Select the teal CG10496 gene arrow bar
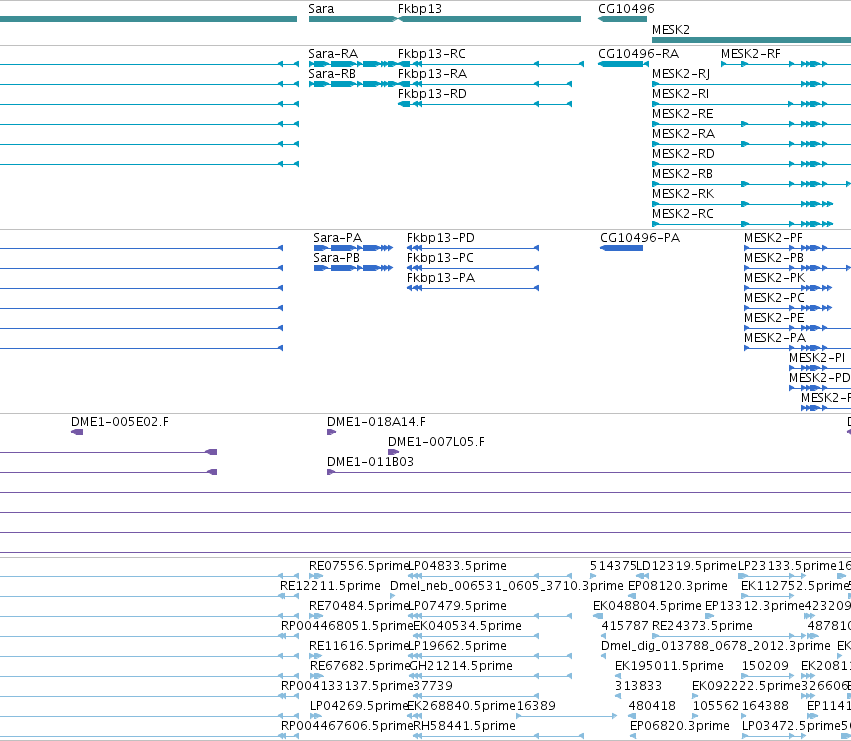Screen dimensions: 851x741 pos(623,19)
